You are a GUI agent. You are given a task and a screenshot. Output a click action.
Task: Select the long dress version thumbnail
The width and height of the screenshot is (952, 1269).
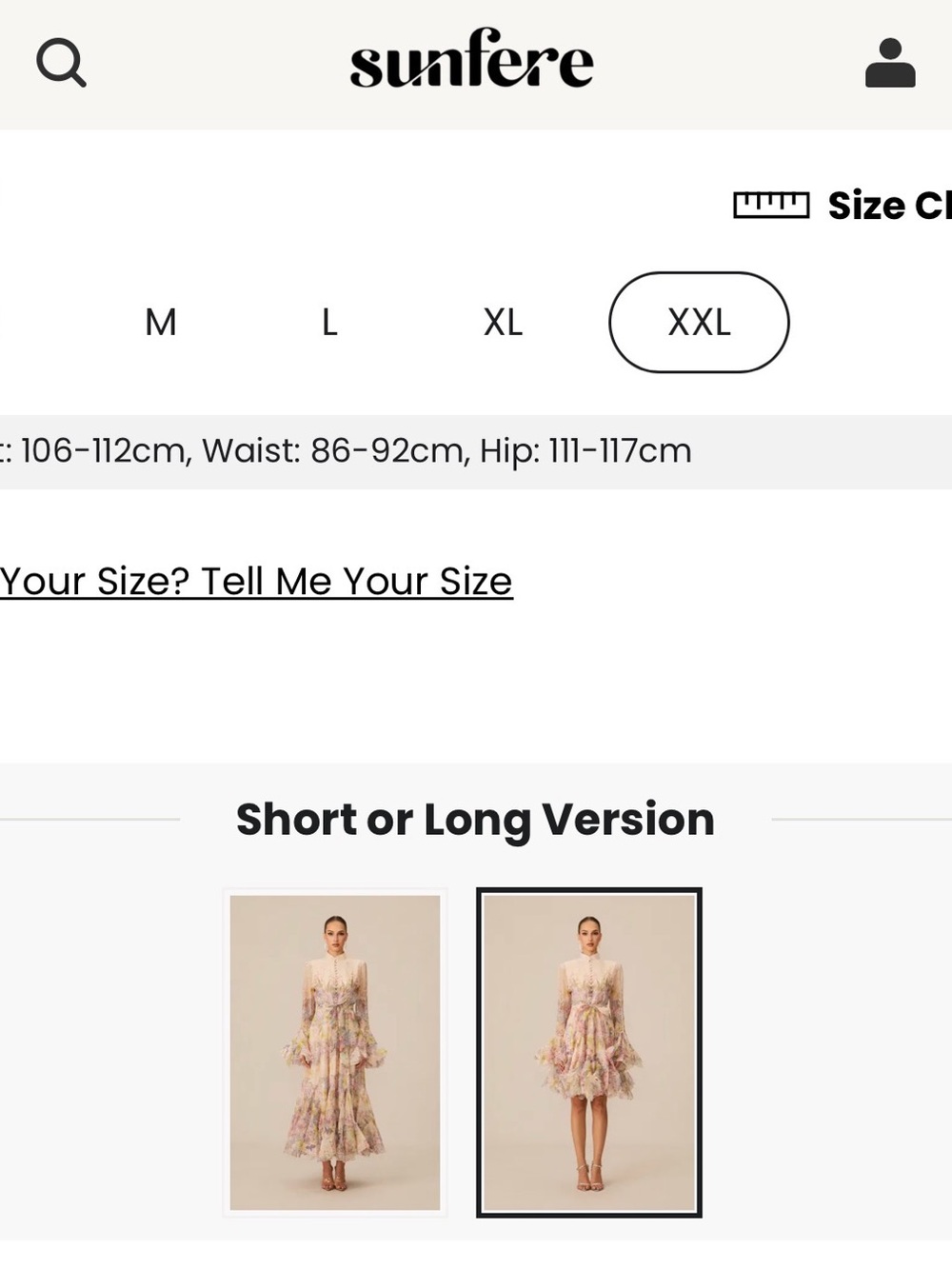click(x=335, y=1052)
